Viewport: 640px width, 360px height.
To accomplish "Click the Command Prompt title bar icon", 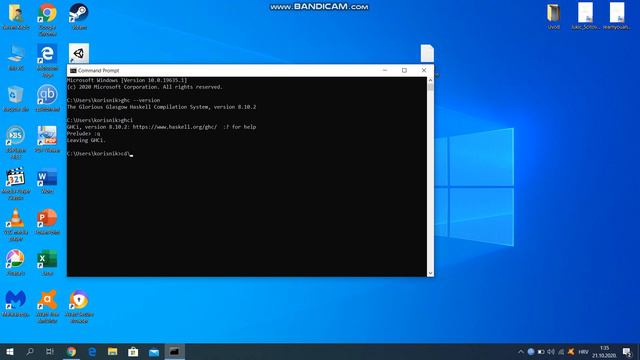I will [73, 71].
